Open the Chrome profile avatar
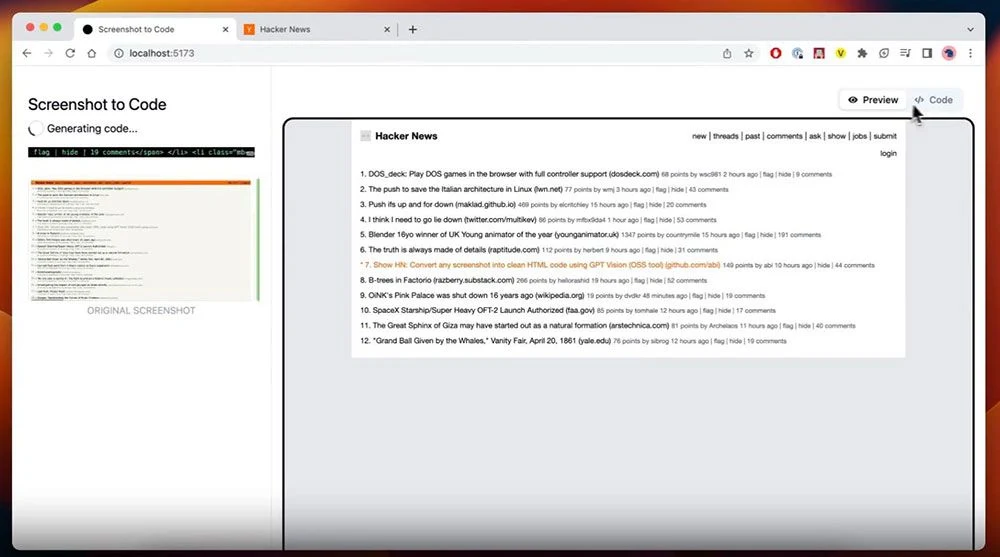Screen dimensions: 1000x557 [x=949, y=54]
